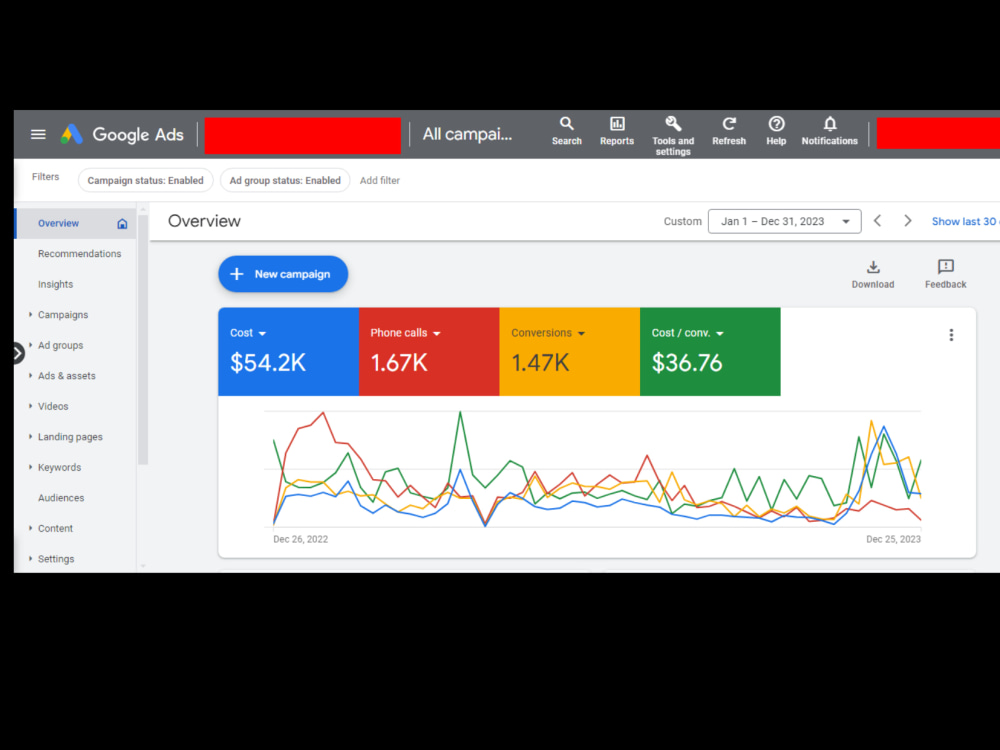Open the Reports menu
1000x750 pixels.
617,131
